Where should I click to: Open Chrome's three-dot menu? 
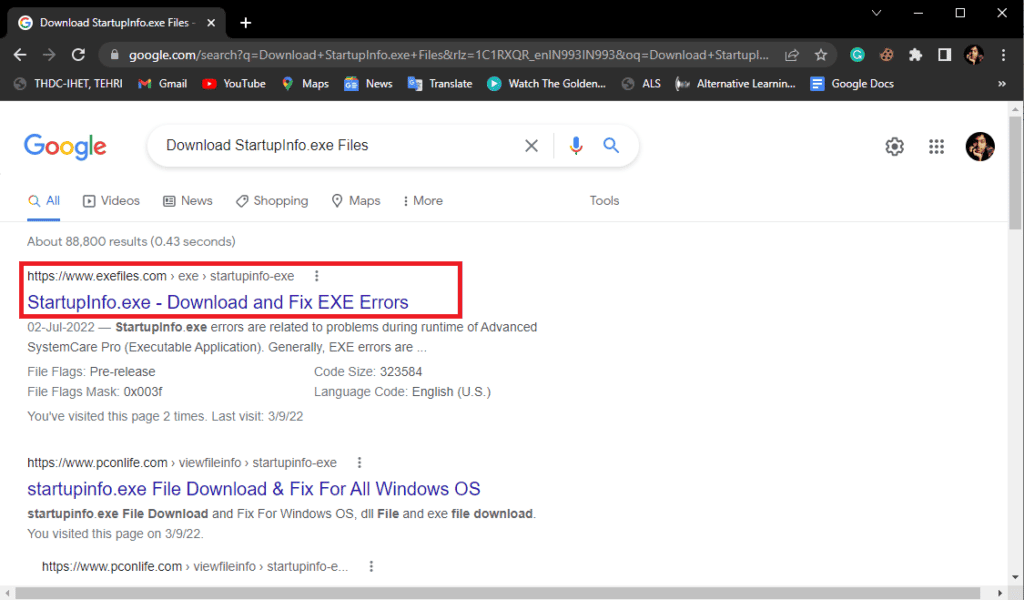tap(1003, 56)
